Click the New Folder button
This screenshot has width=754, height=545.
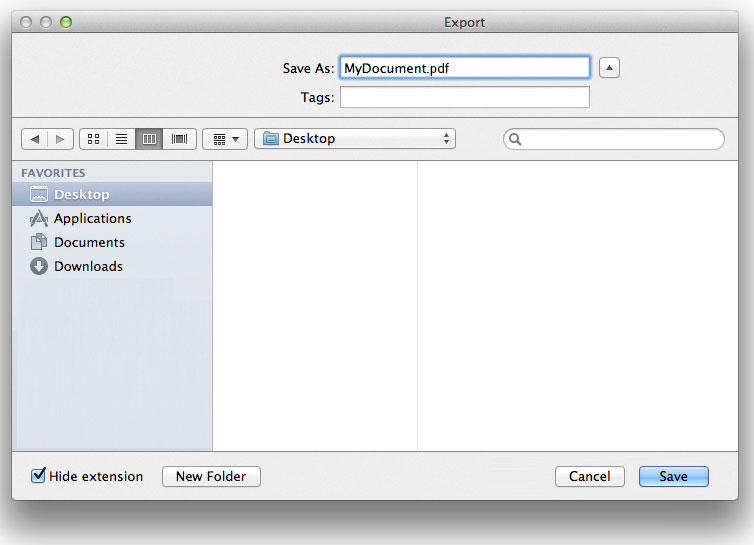pyautogui.click(x=212, y=476)
